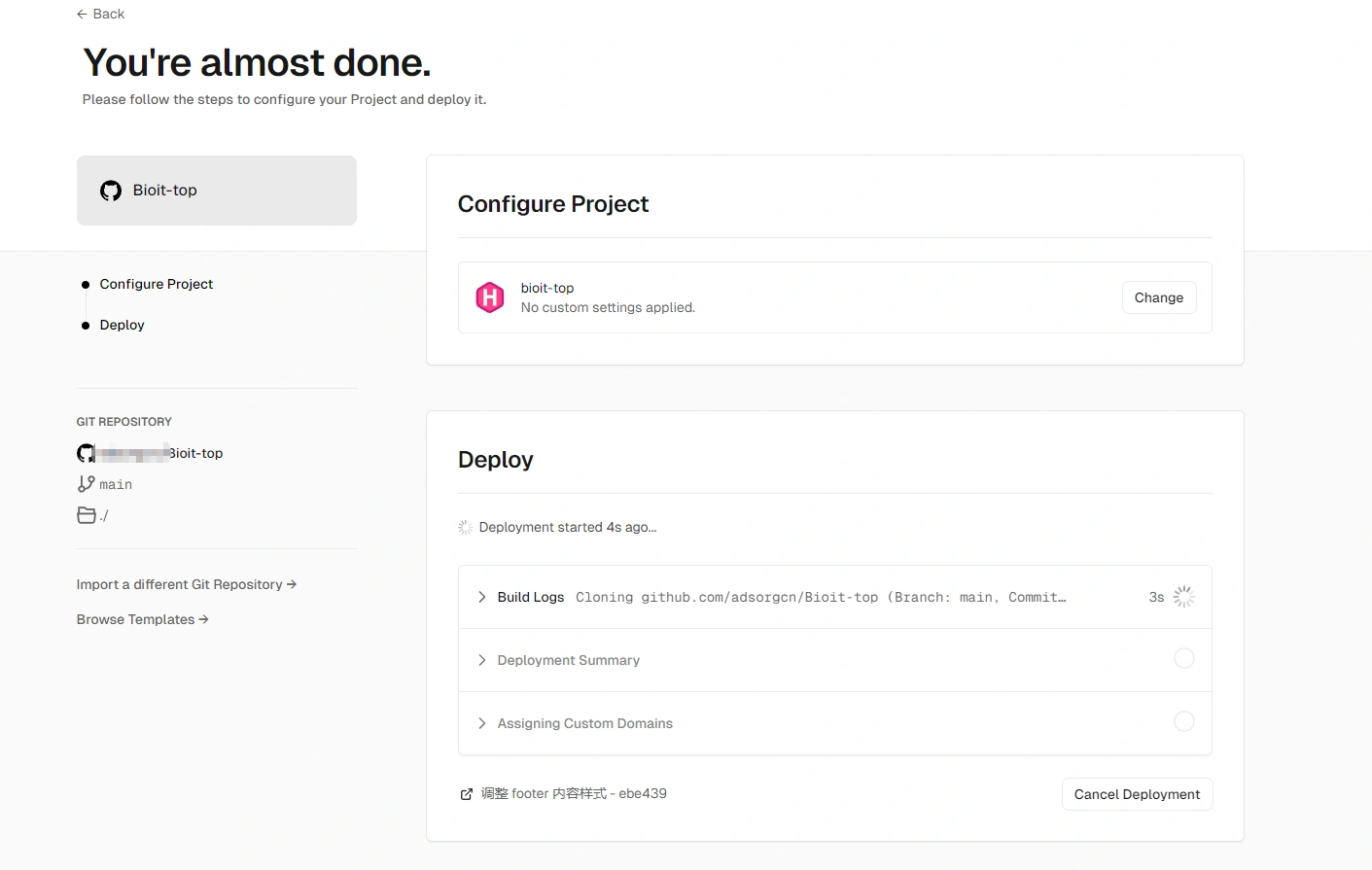
Task: Open the external link icon beside commit message
Action: (x=466, y=794)
